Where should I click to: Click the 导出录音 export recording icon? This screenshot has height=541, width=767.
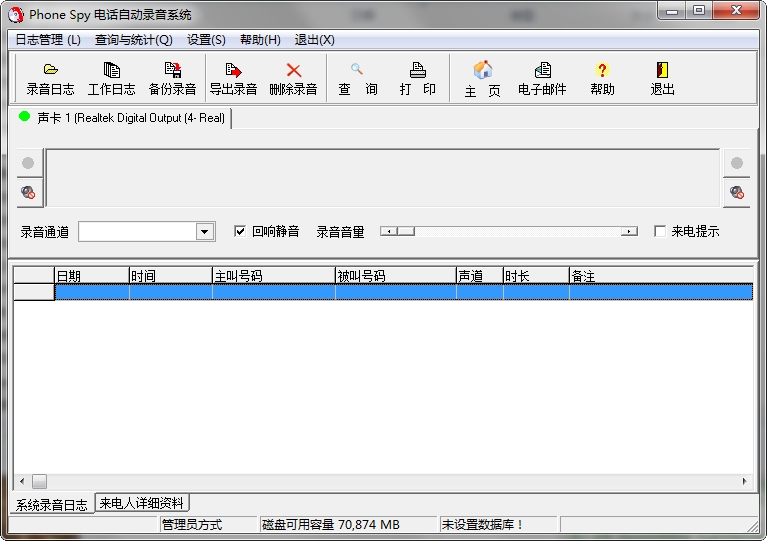(233, 78)
